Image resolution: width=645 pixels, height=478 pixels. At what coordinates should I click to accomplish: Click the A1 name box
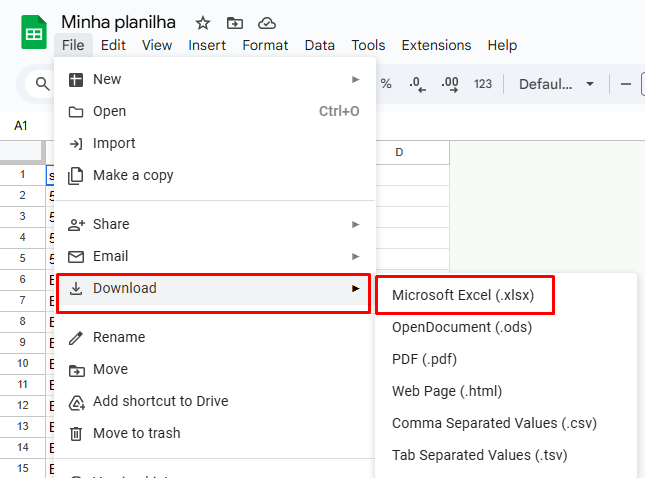click(x=21, y=125)
